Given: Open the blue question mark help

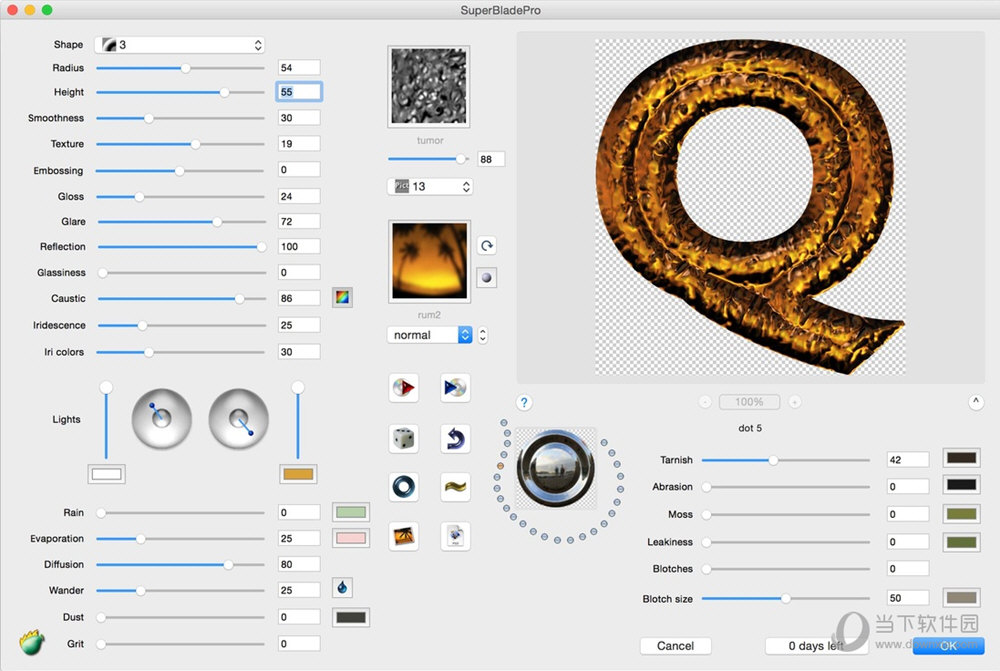Looking at the screenshot, I should [524, 403].
